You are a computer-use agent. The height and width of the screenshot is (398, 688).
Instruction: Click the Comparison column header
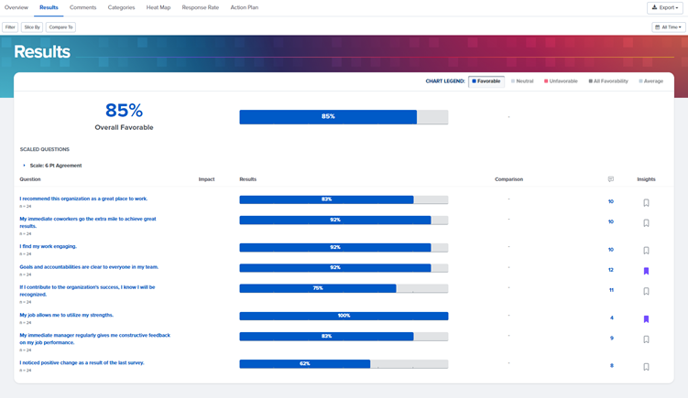[x=509, y=179]
